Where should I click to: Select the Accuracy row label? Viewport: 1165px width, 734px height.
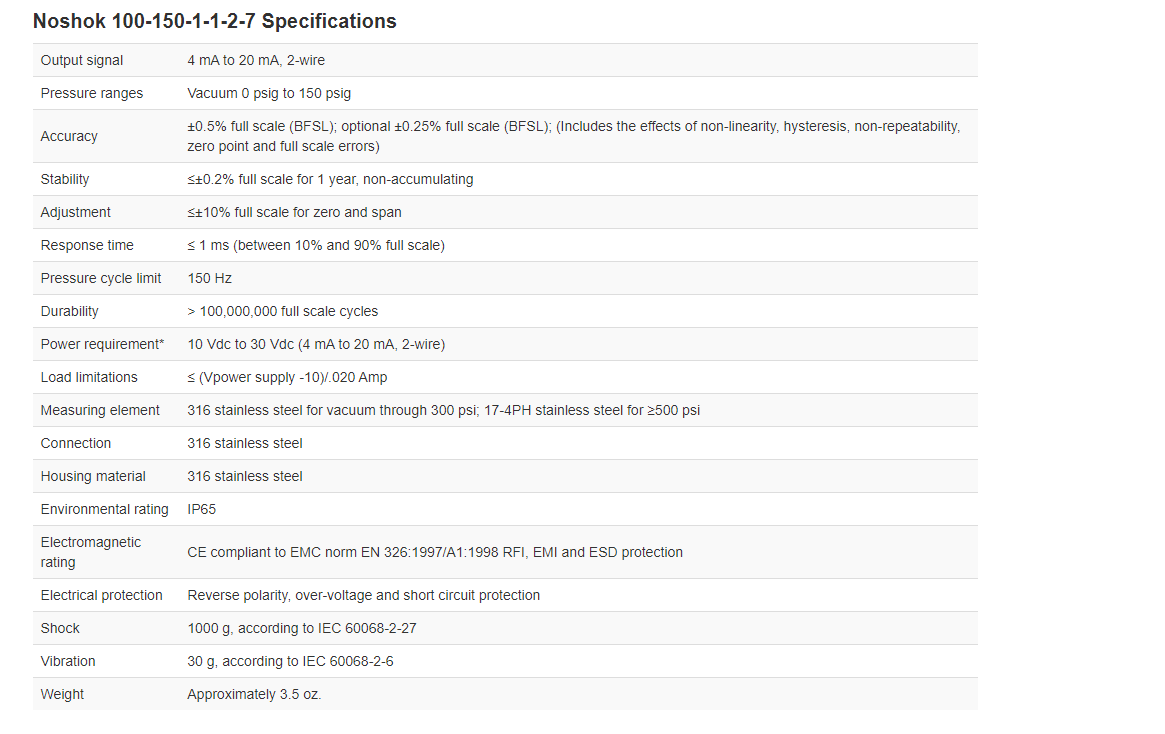click(x=69, y=136)
